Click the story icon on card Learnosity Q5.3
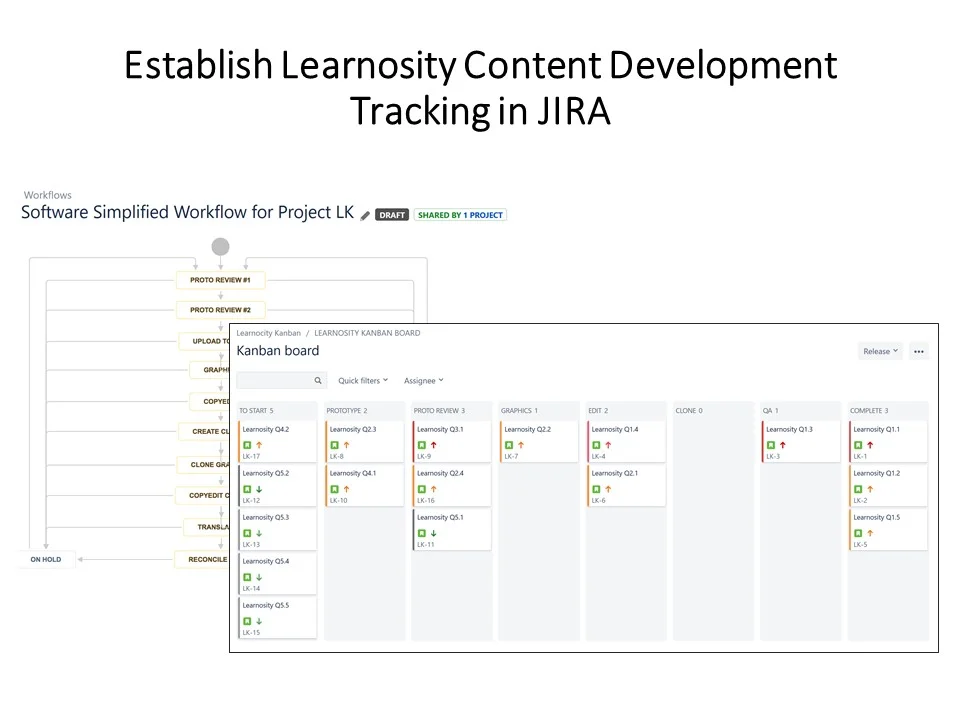The width and height of the screenshot is (960, 720). point(247,533)
